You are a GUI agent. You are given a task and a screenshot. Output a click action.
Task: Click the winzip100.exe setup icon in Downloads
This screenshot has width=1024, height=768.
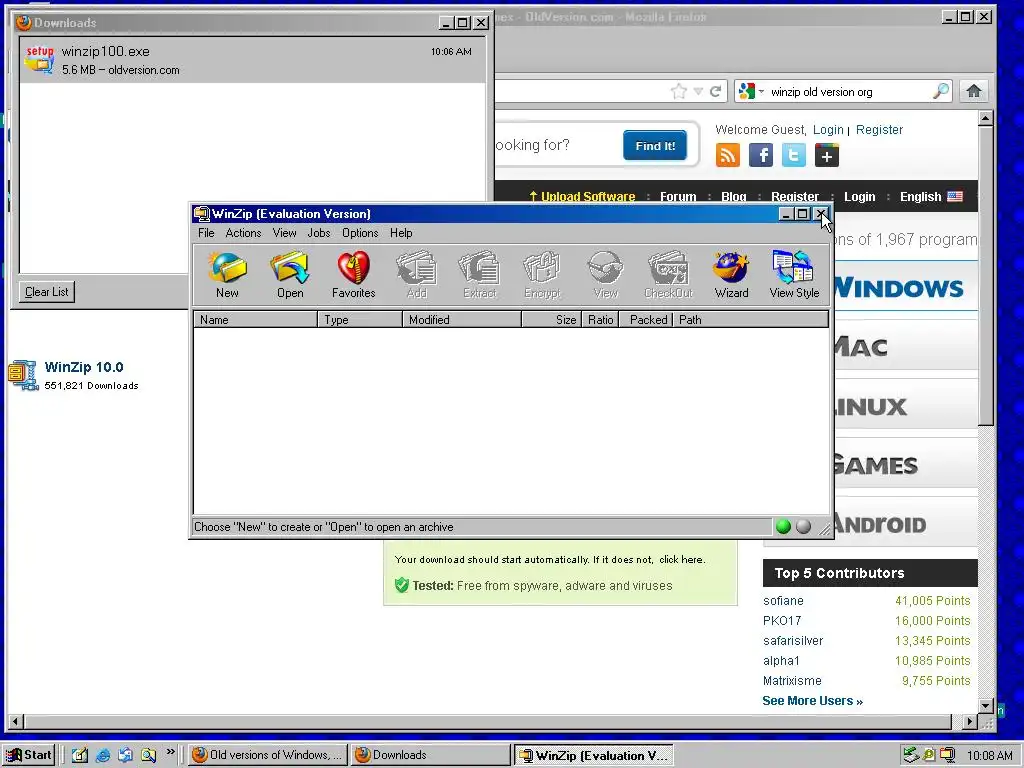pyautogui.click(x=39, y=59)
